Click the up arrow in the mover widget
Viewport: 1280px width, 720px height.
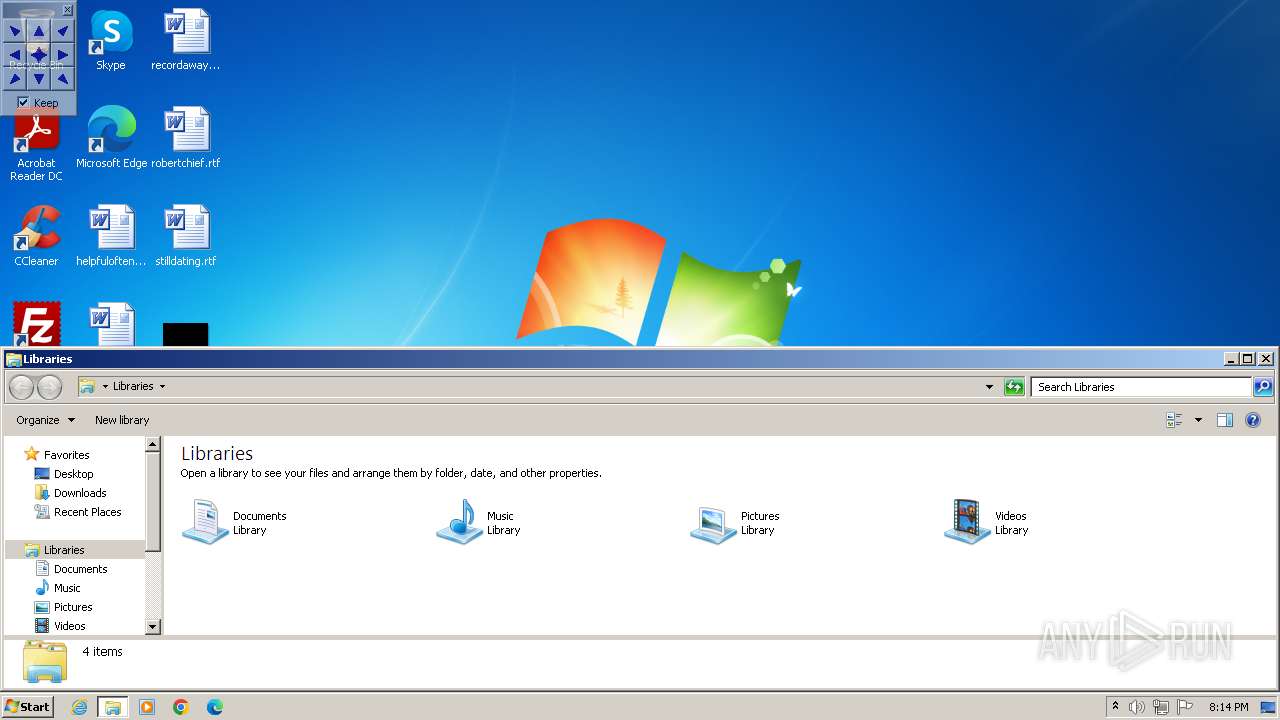click(x=38, y=31)
